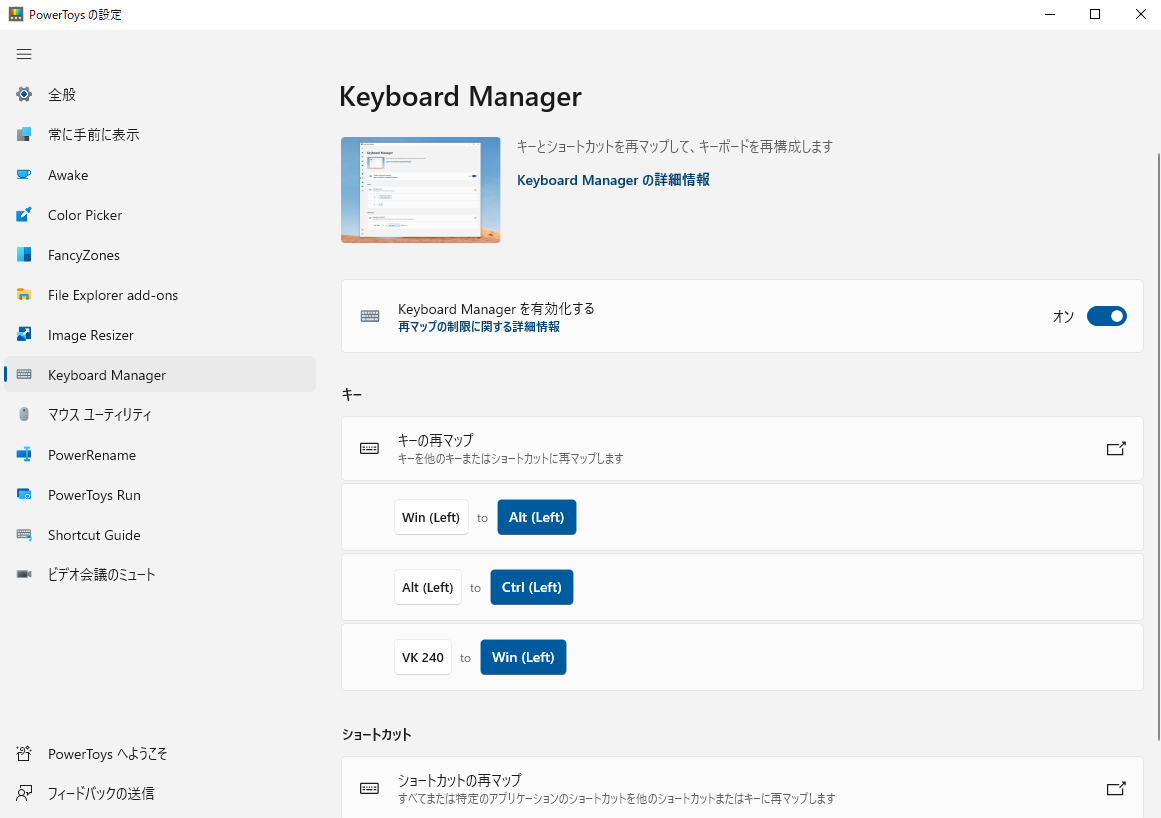Open Shortcut Guide settings page

point(160,534)
